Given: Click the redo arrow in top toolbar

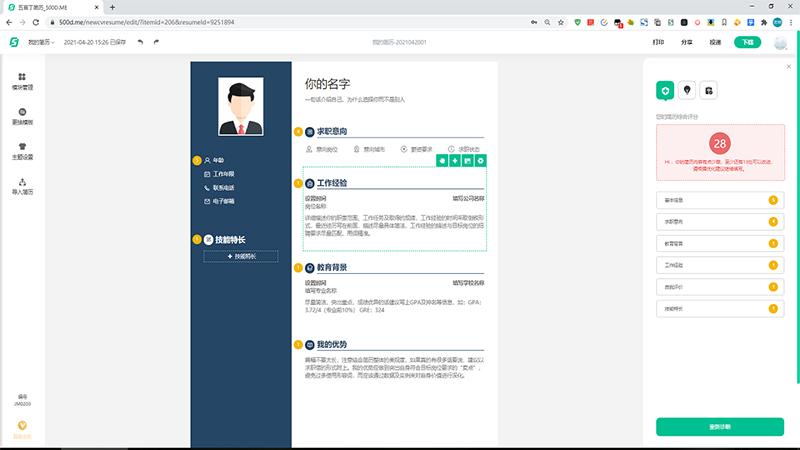Looking at the screenshot, I should click(x=157, y=42).
